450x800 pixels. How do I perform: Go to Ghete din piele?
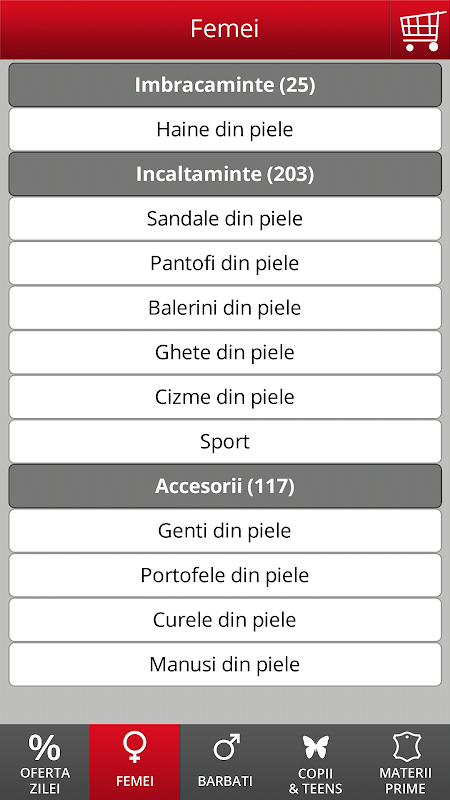point(225,353)
